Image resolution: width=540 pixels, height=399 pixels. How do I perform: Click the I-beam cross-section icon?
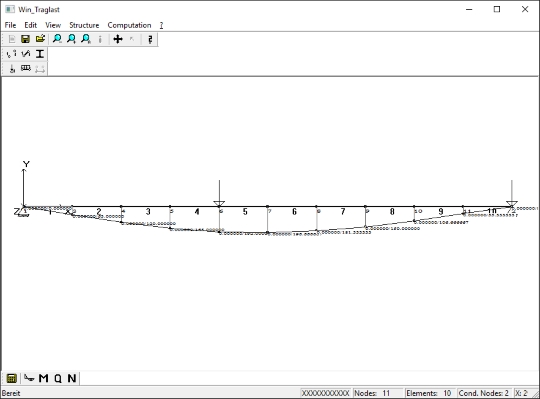click(40, 54)
